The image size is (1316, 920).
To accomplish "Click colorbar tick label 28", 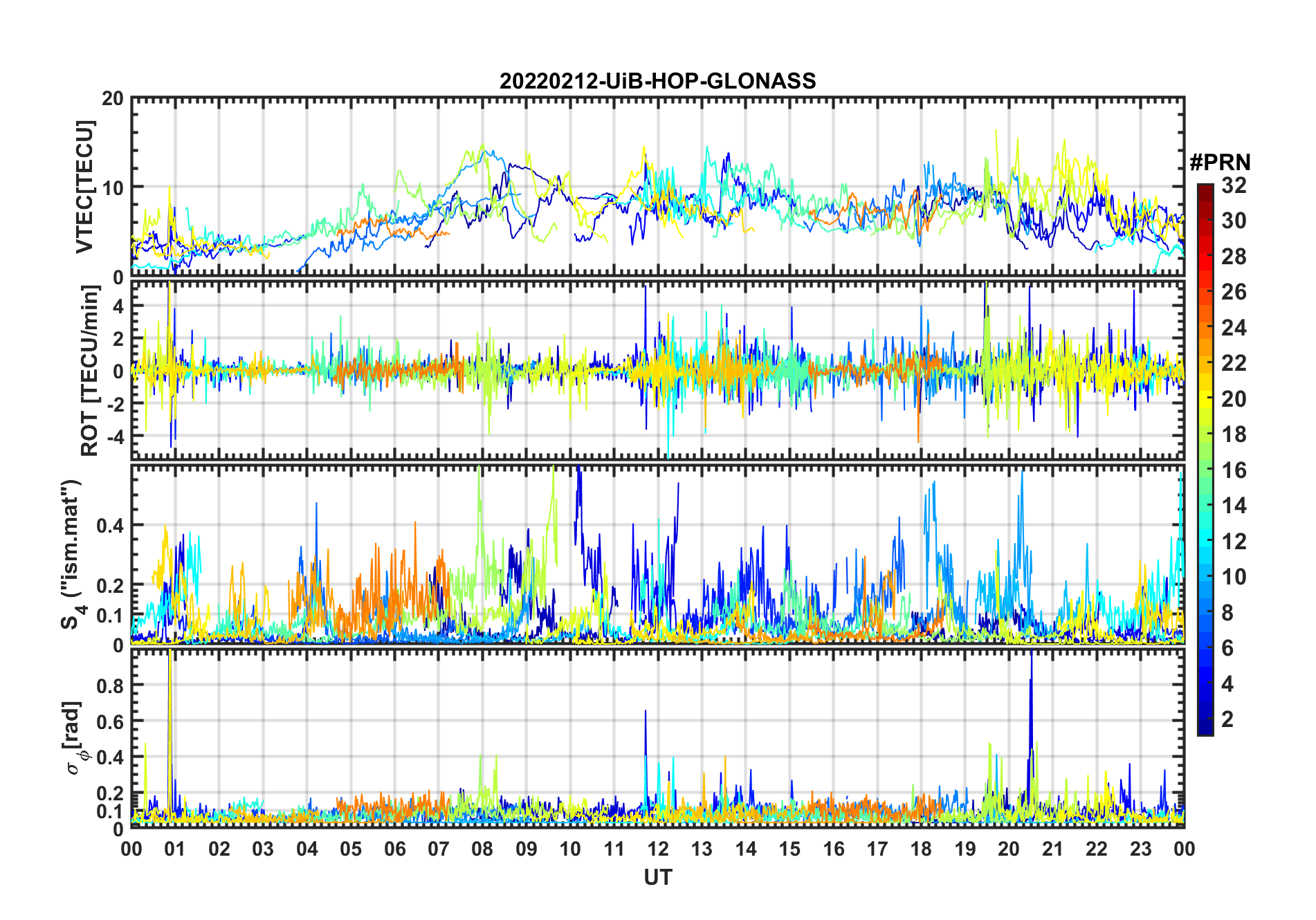I will click(x=1234, y=256).
